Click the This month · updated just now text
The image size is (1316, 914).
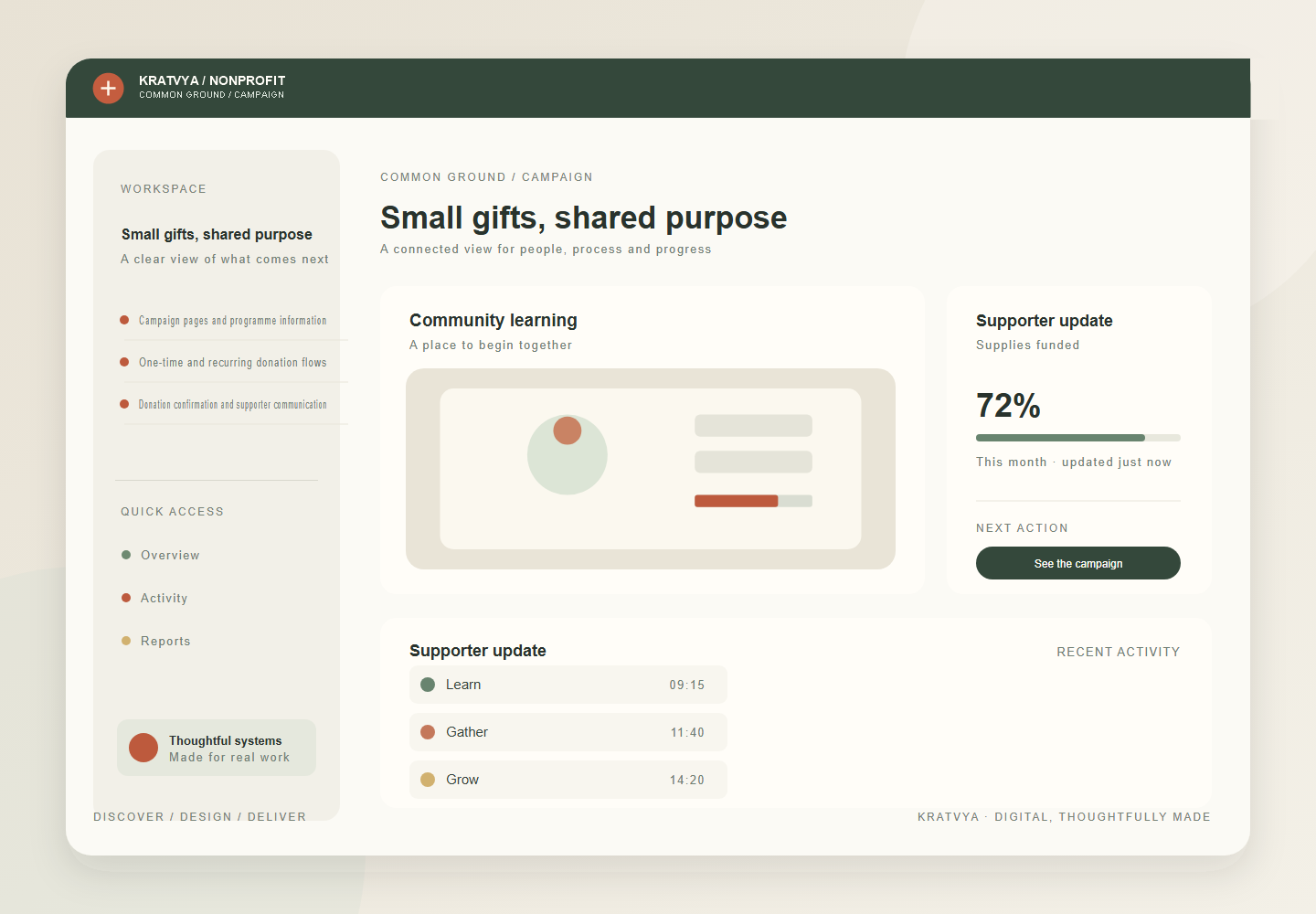pos(1074,462)
